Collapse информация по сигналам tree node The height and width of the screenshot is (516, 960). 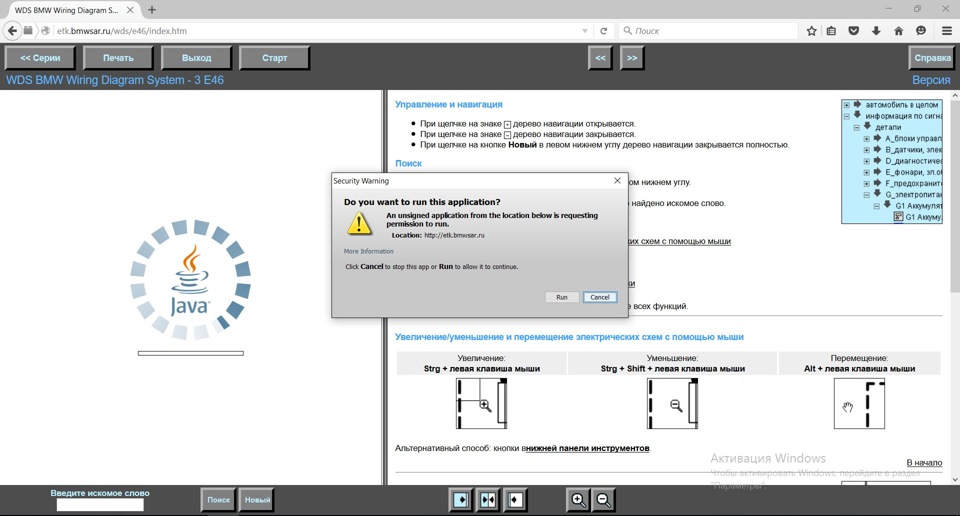coord(847,116)
